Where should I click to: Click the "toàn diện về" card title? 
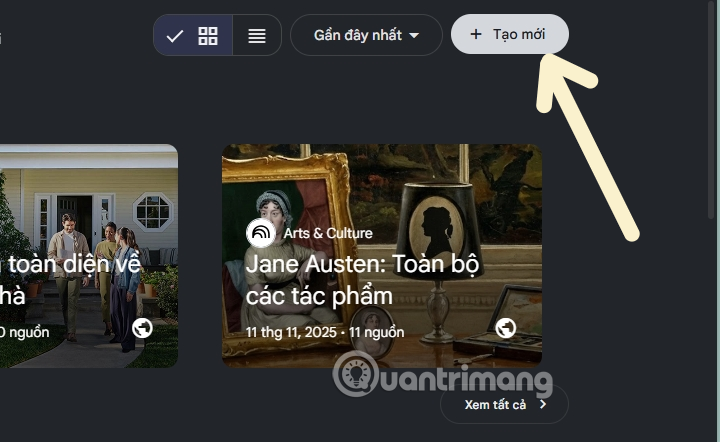coord(73,264)
